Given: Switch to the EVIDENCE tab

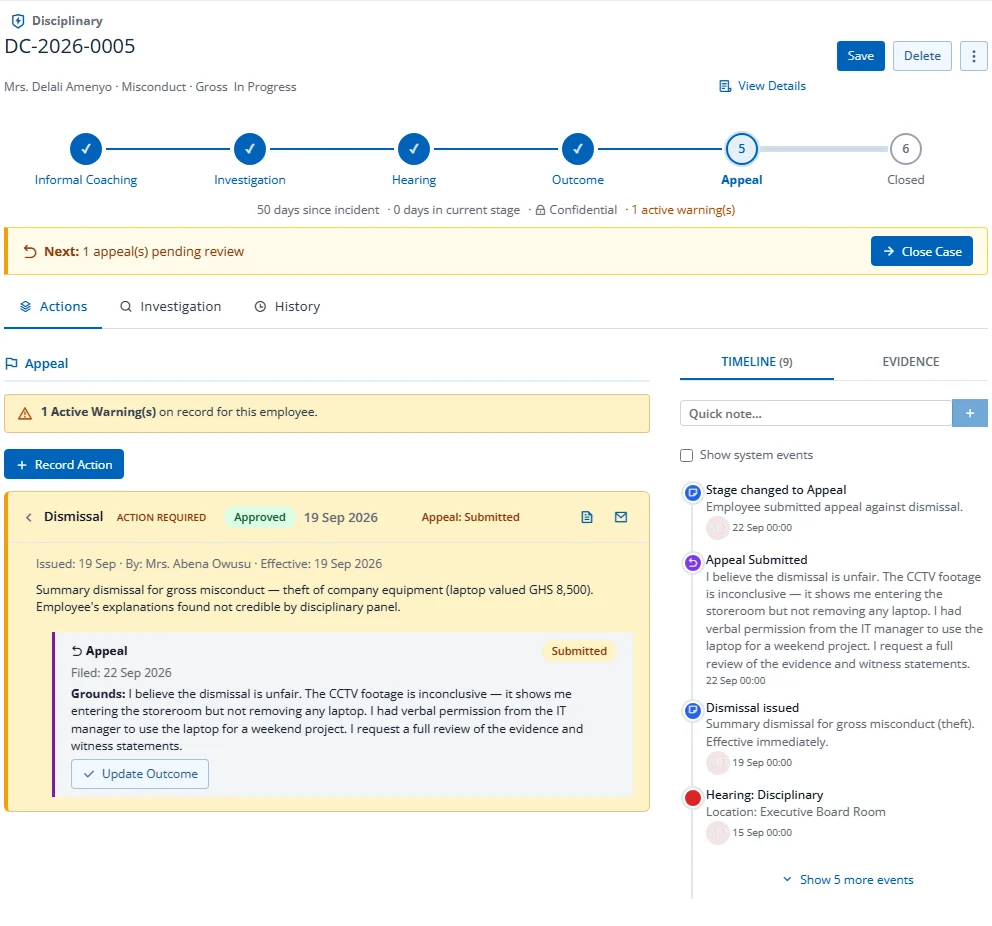Looking at the screenshot, I should (910, 362).
